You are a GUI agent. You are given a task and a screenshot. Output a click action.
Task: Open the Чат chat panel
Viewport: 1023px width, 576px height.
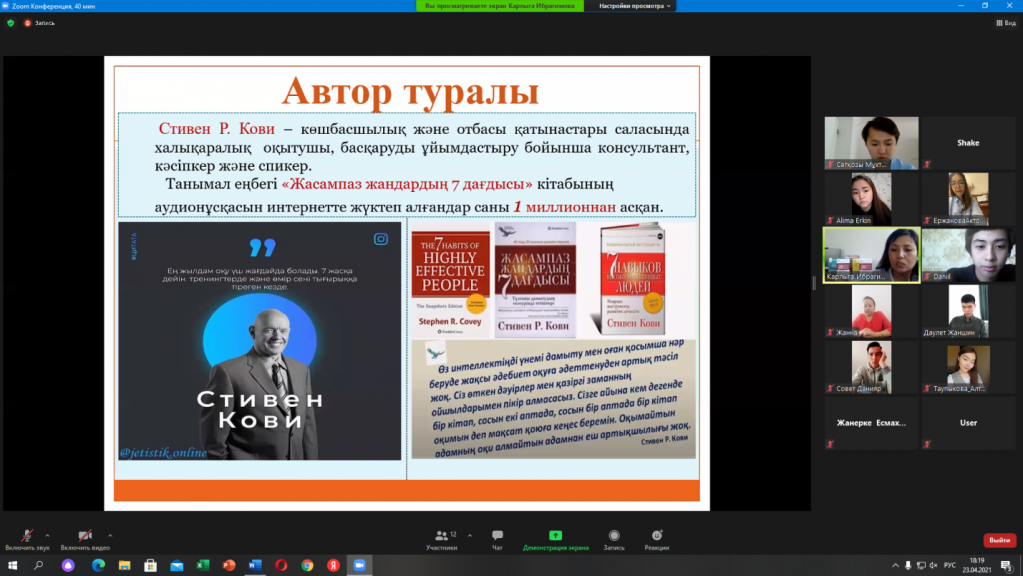click(497, 540)
